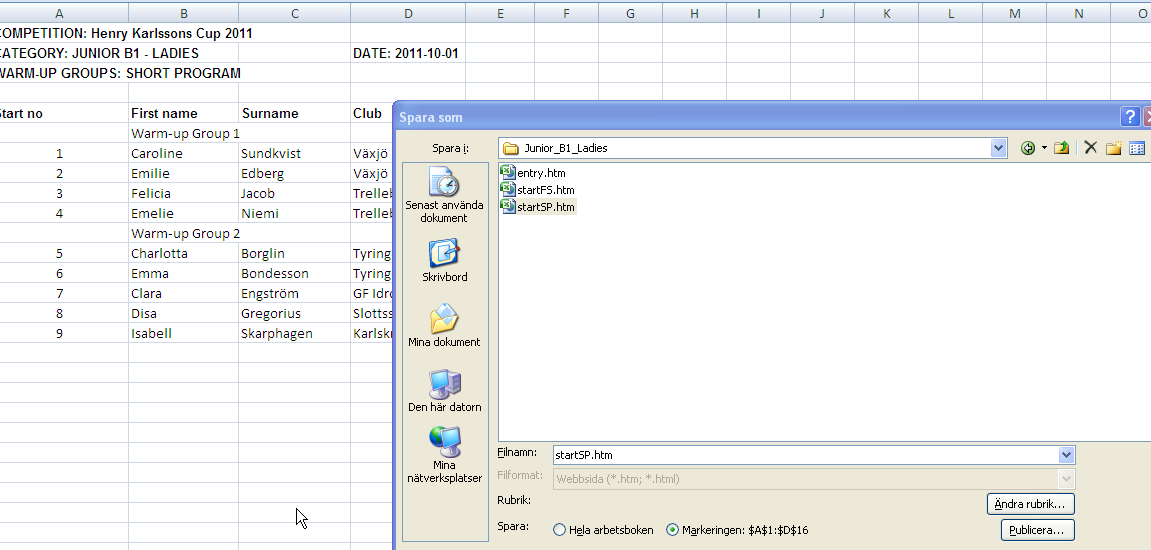Select column G header
This screenshot has height=550, width=1151.
631,13
